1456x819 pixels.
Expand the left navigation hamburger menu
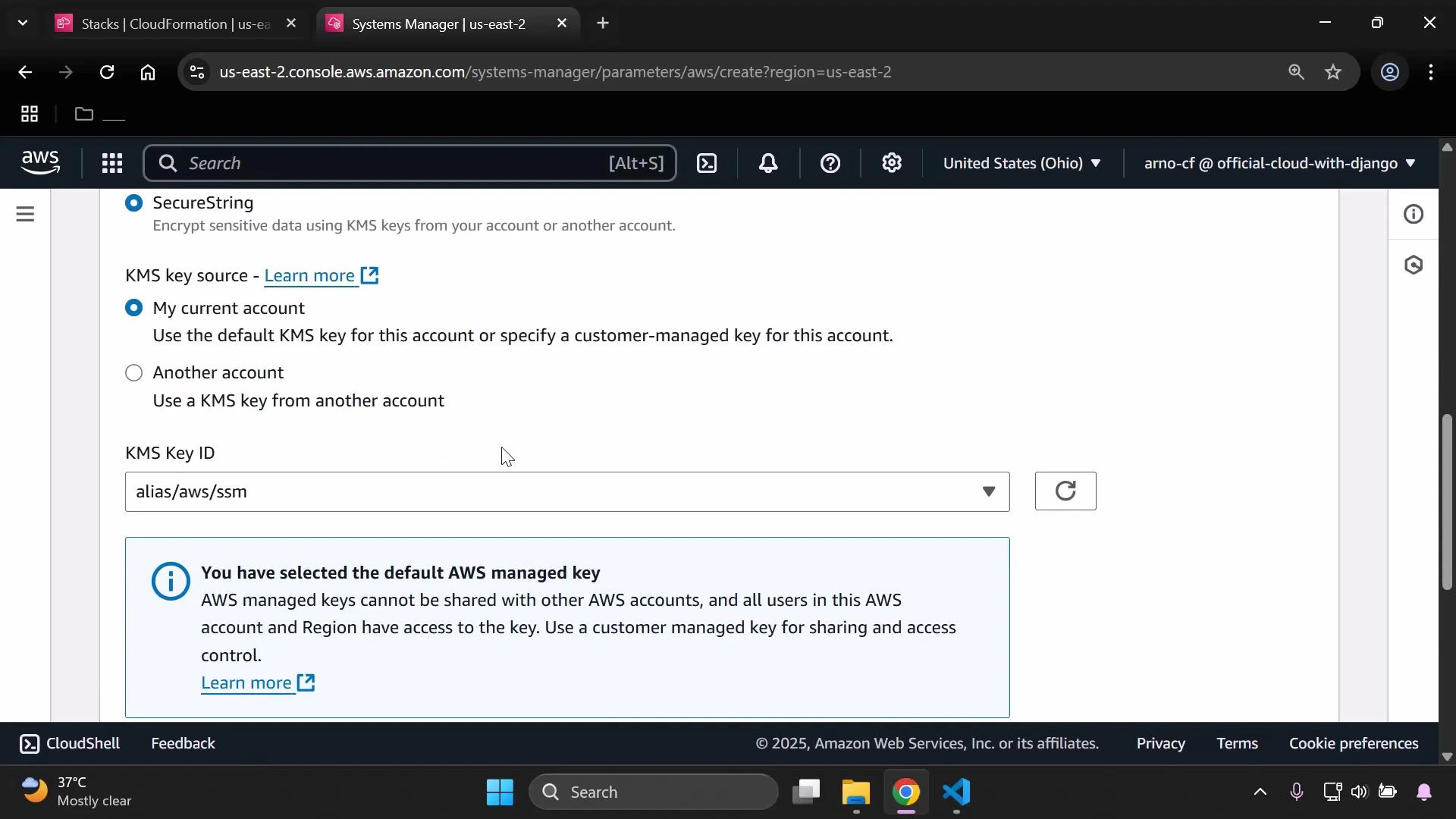26,214
